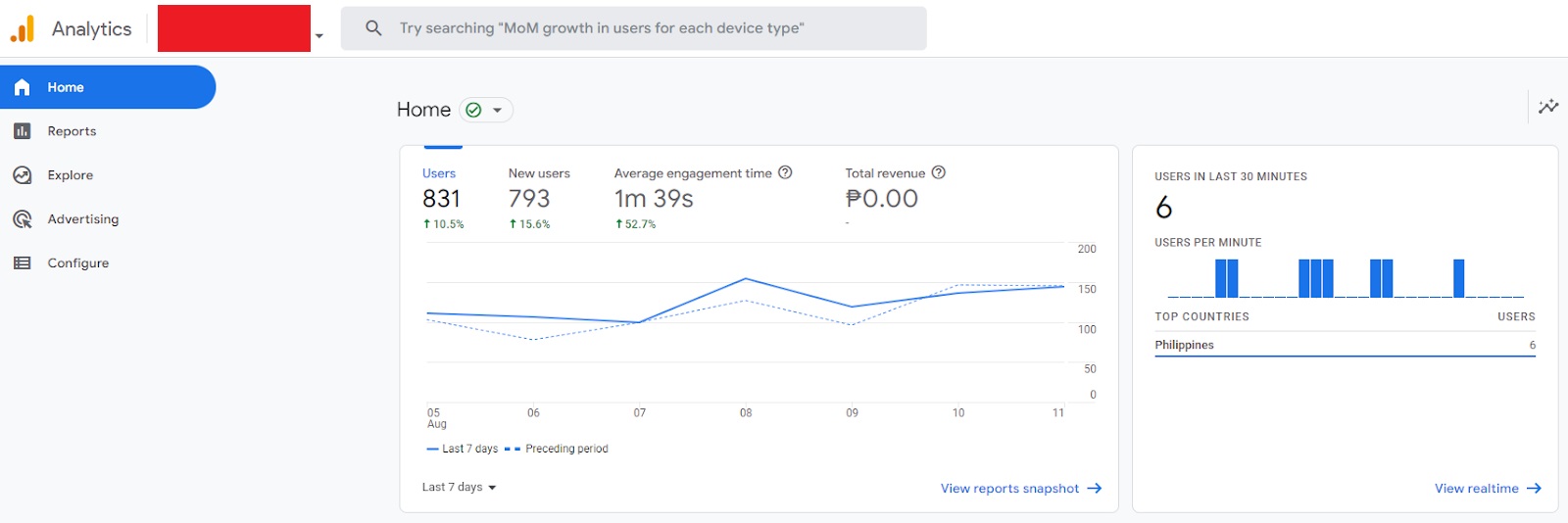
Task: Click the Advertising target icon
Action: click(23, 219)
